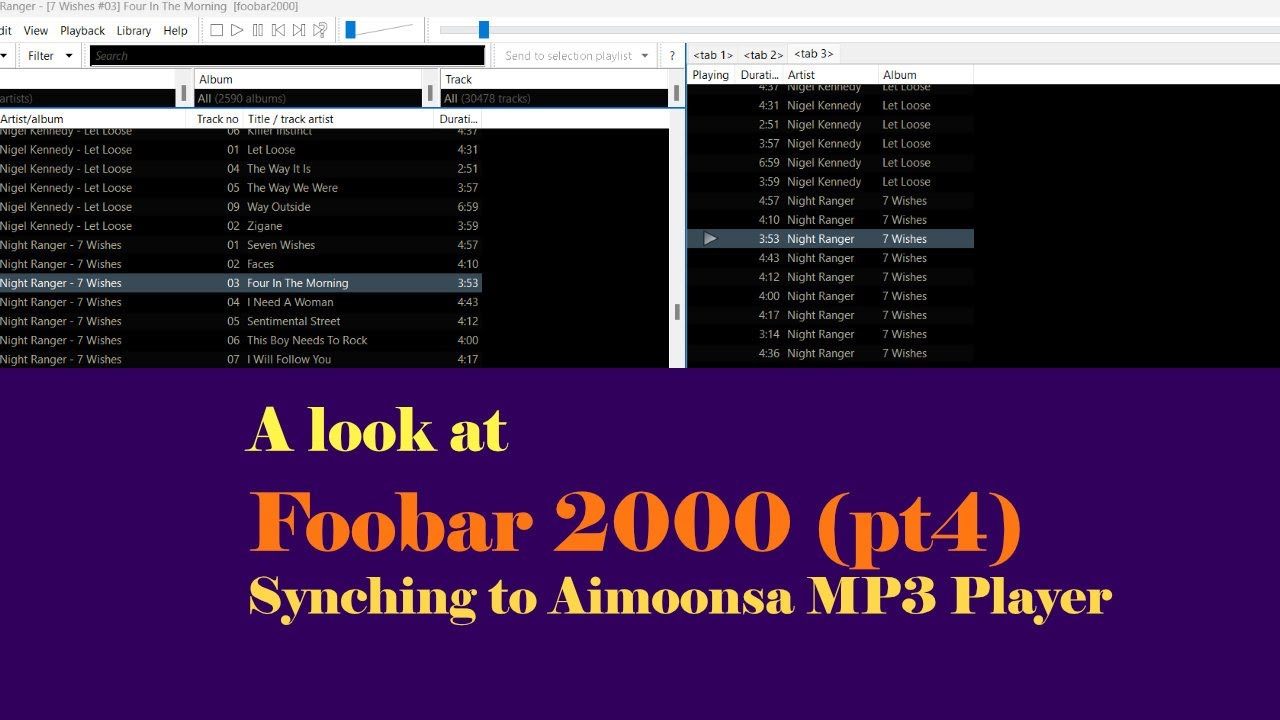Click the question mark help button
1280x720 pixels.
672,56
